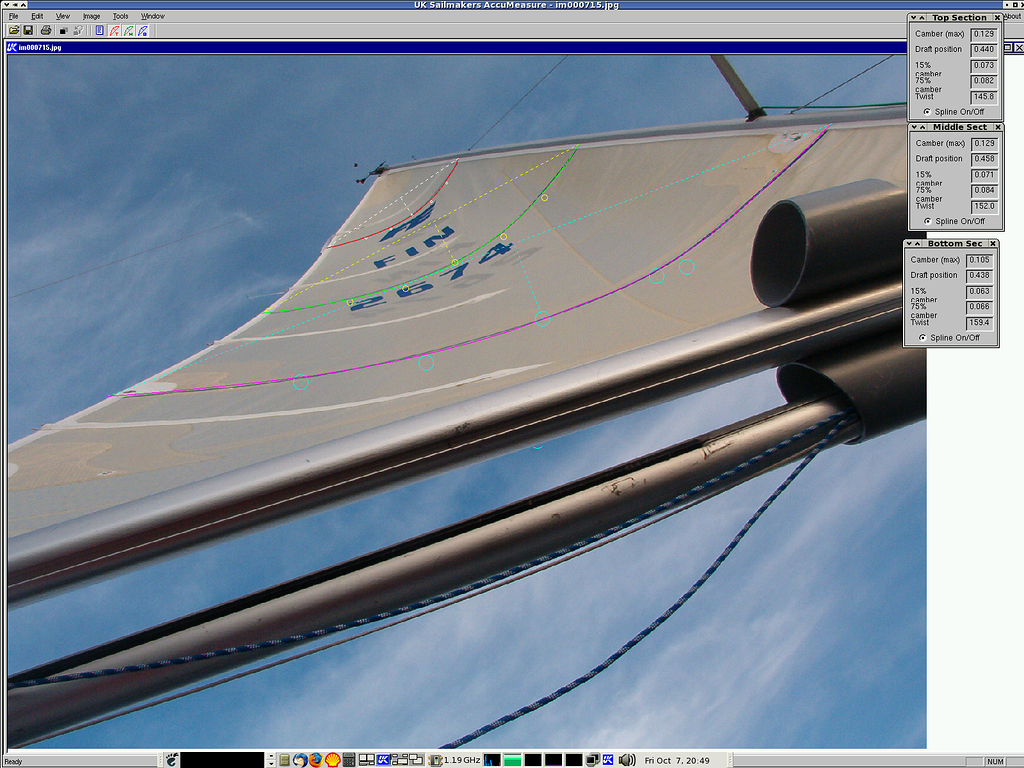The height and width of the screenshot is (768, 1024).
Task: Click main window title bar down arrow
Action: pyautogui.click(x=6, y=5)
